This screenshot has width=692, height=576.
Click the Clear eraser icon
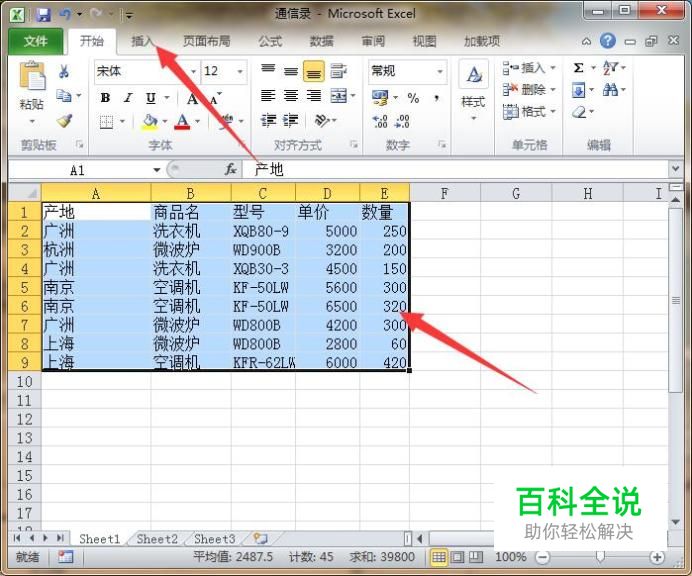coord(579,112)
